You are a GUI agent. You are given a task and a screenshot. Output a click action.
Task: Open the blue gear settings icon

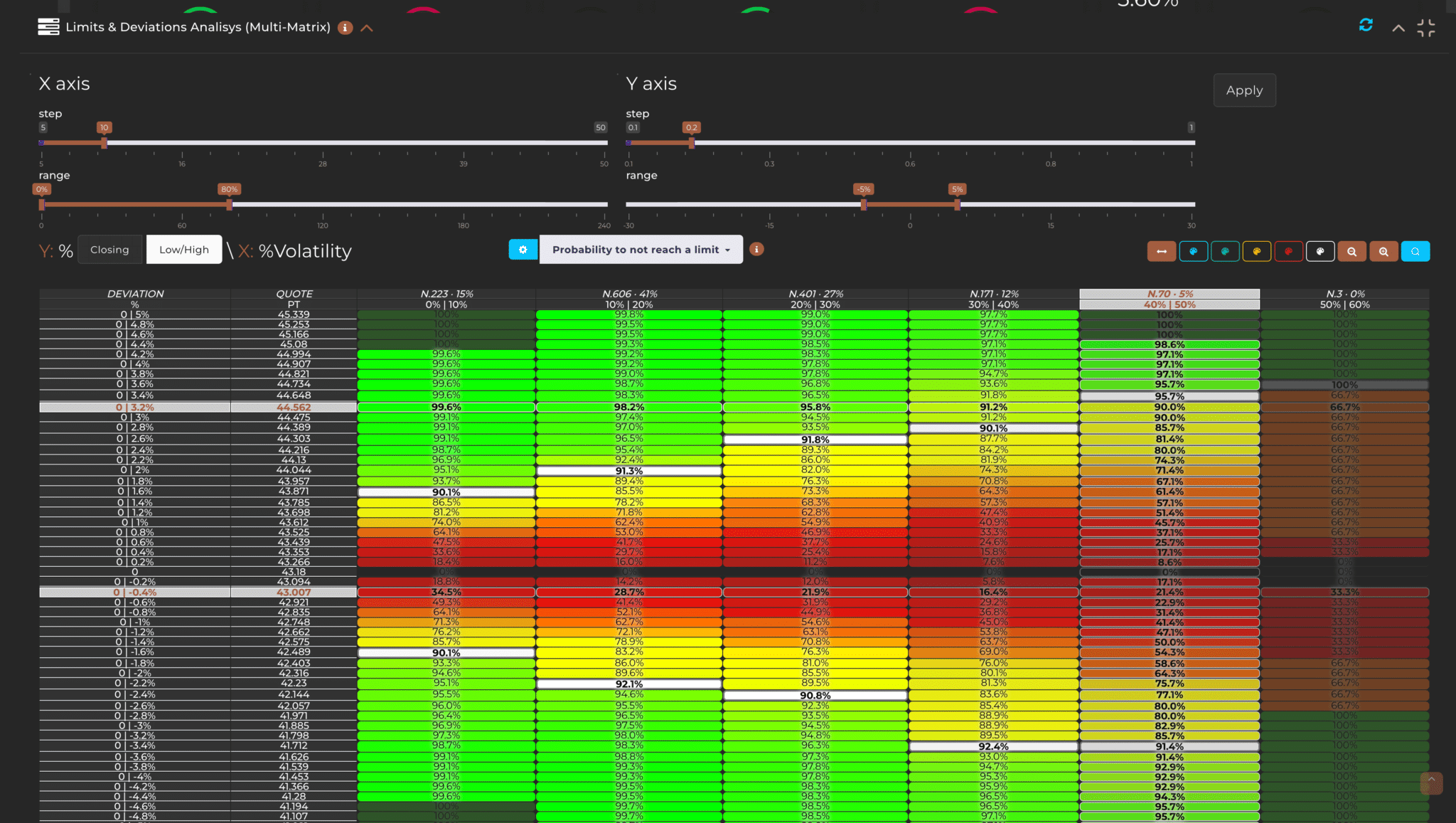click(523, 250)
